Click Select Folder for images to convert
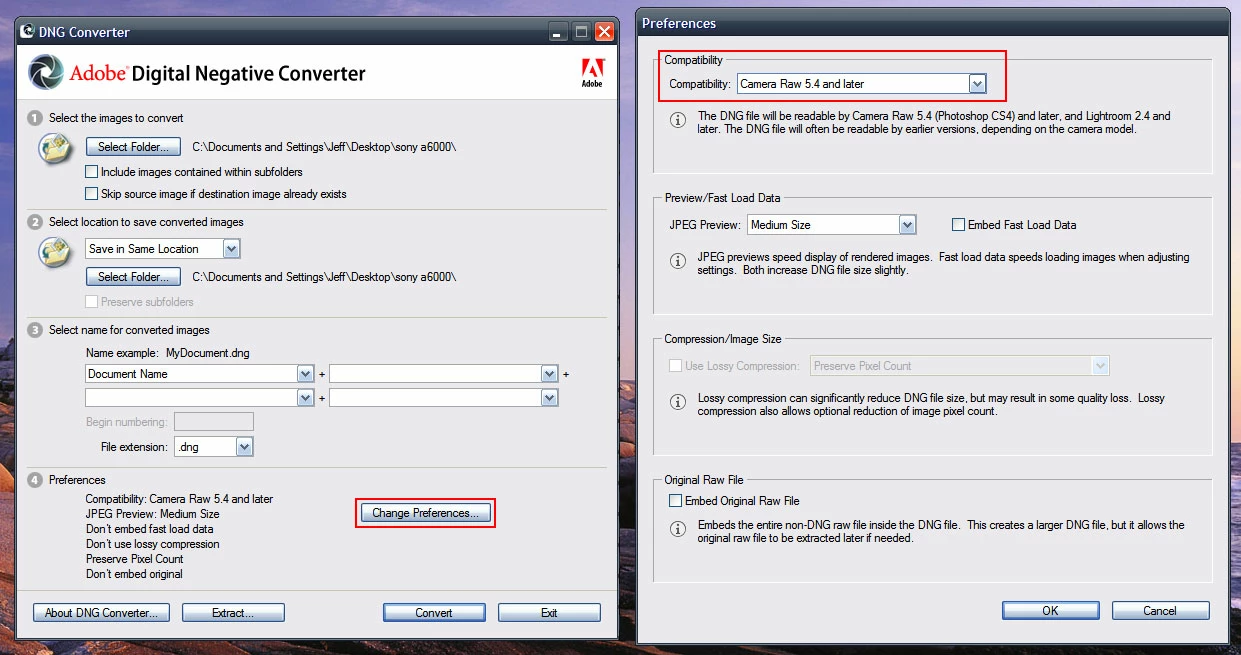This screenshot has height=655, width=1241. [133, 147]
